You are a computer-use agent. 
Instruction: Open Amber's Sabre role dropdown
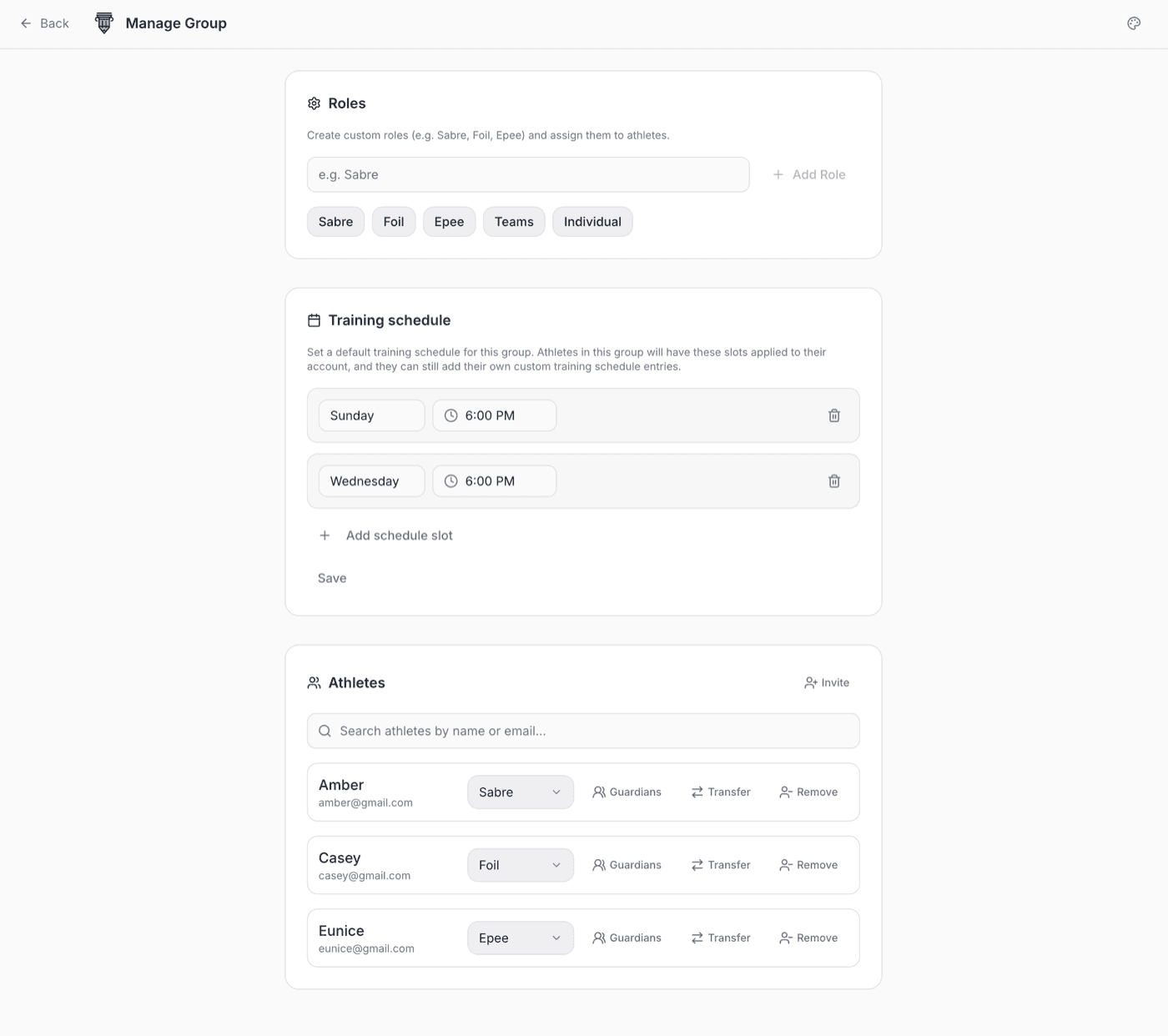pos(520,792)
